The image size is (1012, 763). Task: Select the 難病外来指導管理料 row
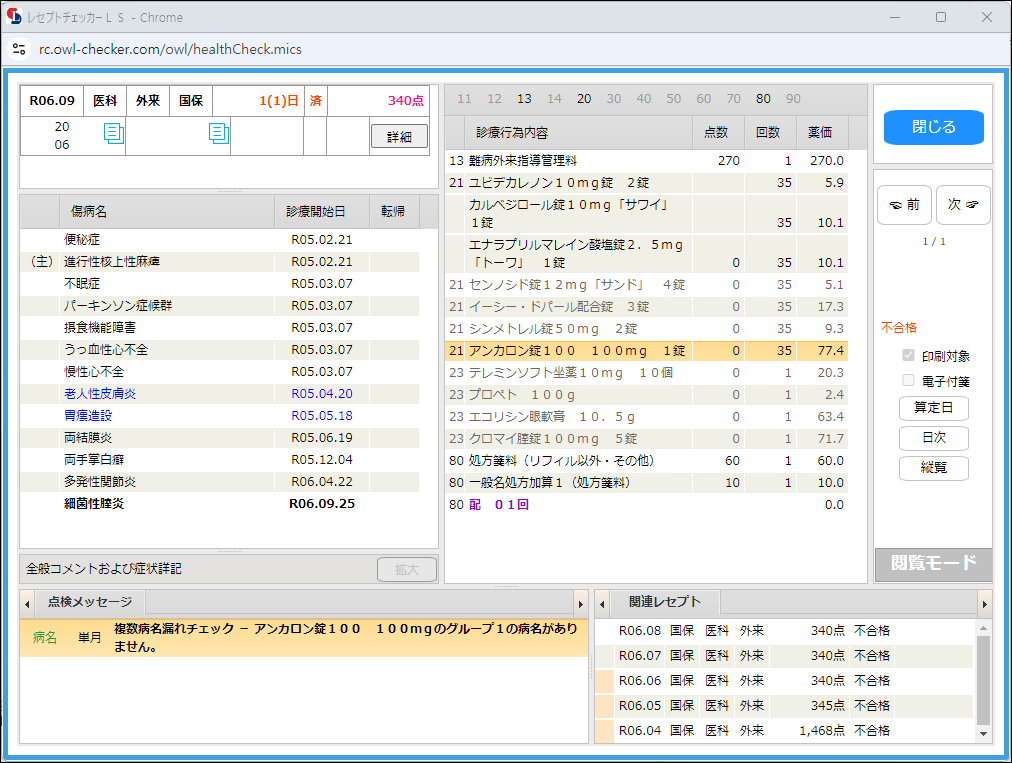646,161
